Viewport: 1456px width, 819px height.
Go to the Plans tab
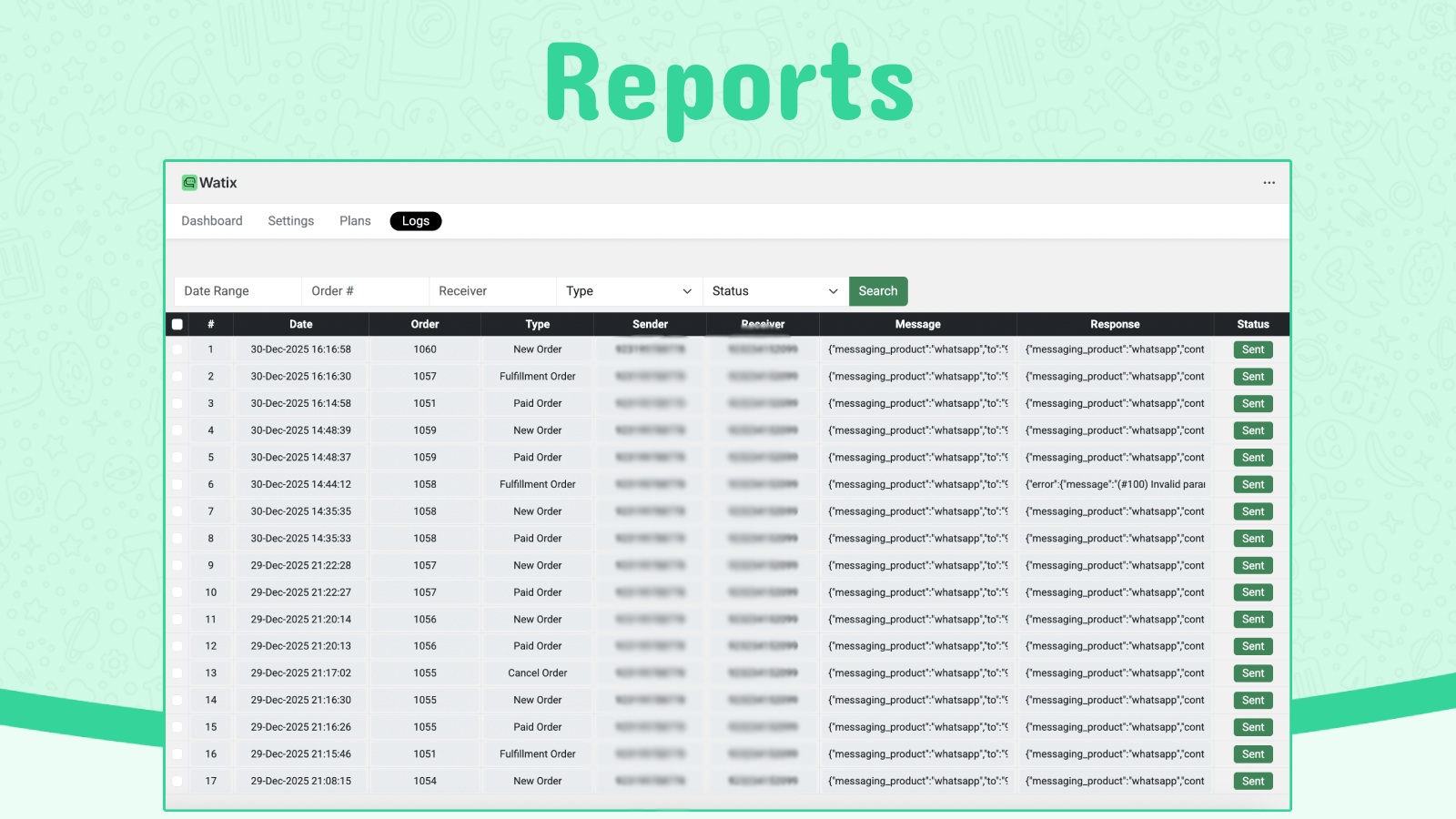click(355, 220)
